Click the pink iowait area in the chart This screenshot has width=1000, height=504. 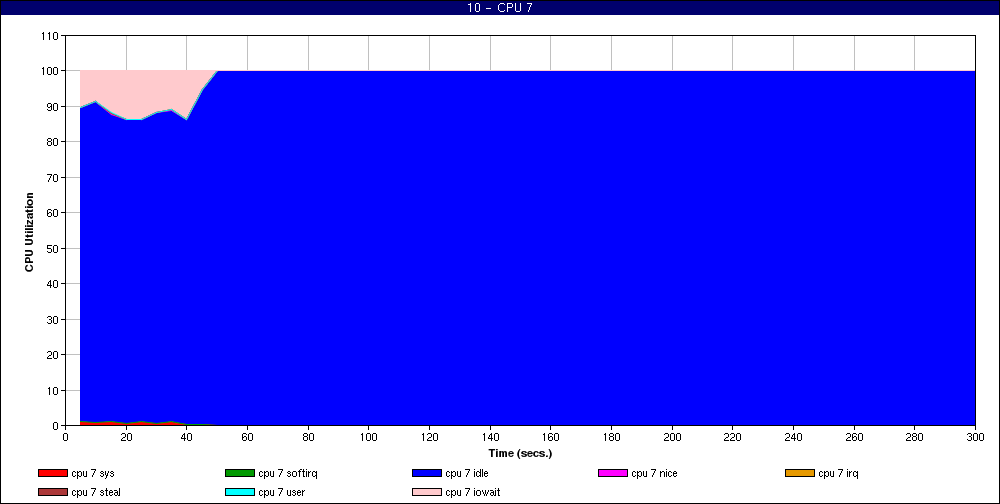pos(147,93)
